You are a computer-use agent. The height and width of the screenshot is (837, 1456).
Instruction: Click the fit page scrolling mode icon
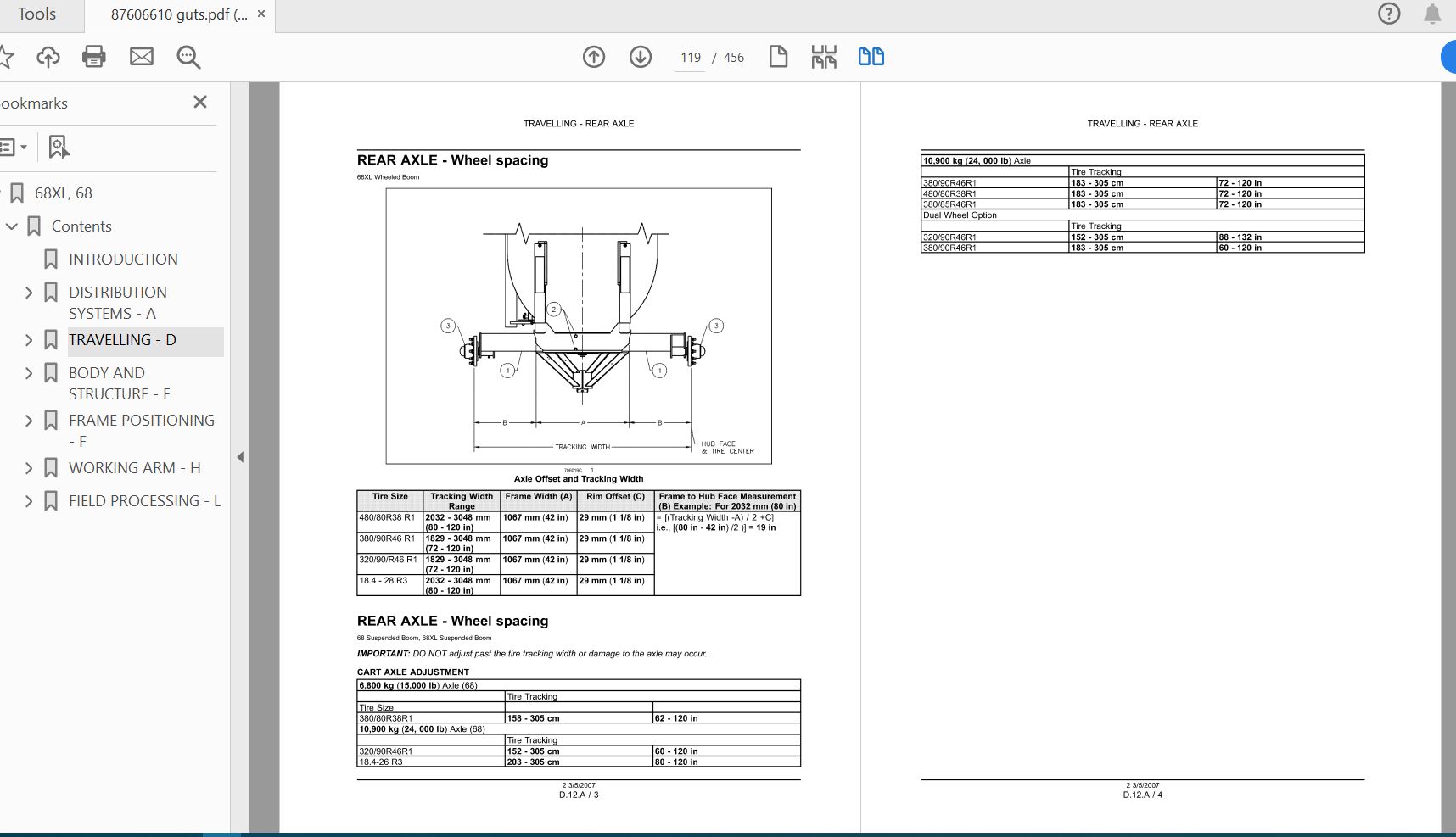[824, 57]
